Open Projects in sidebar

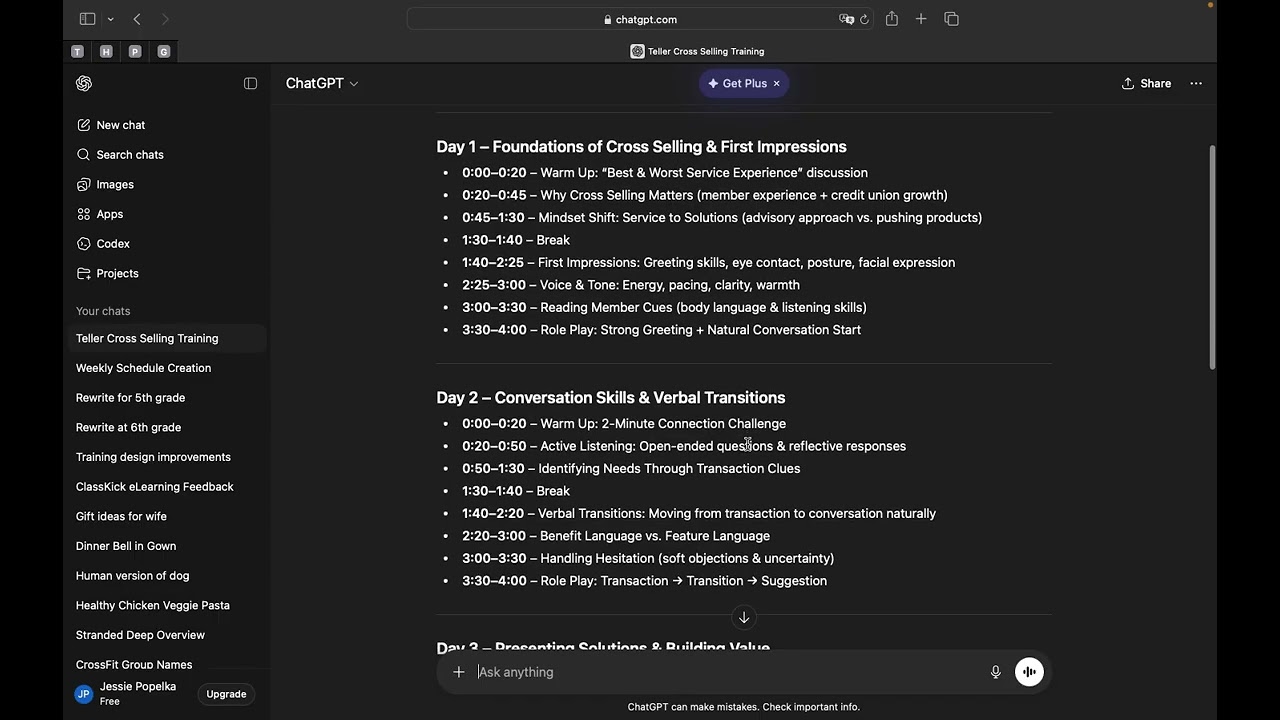coord(106,274)
